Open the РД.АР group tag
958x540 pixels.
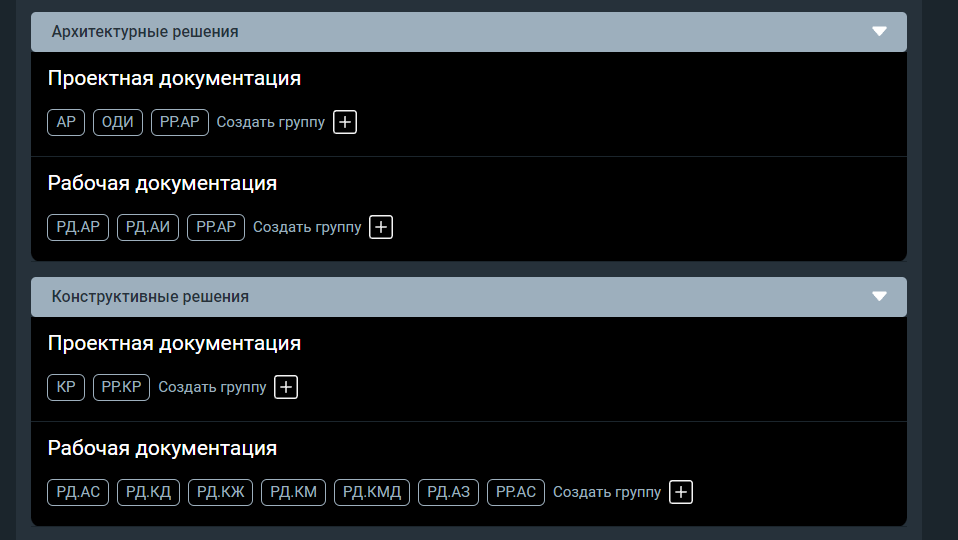coord(78,227)
